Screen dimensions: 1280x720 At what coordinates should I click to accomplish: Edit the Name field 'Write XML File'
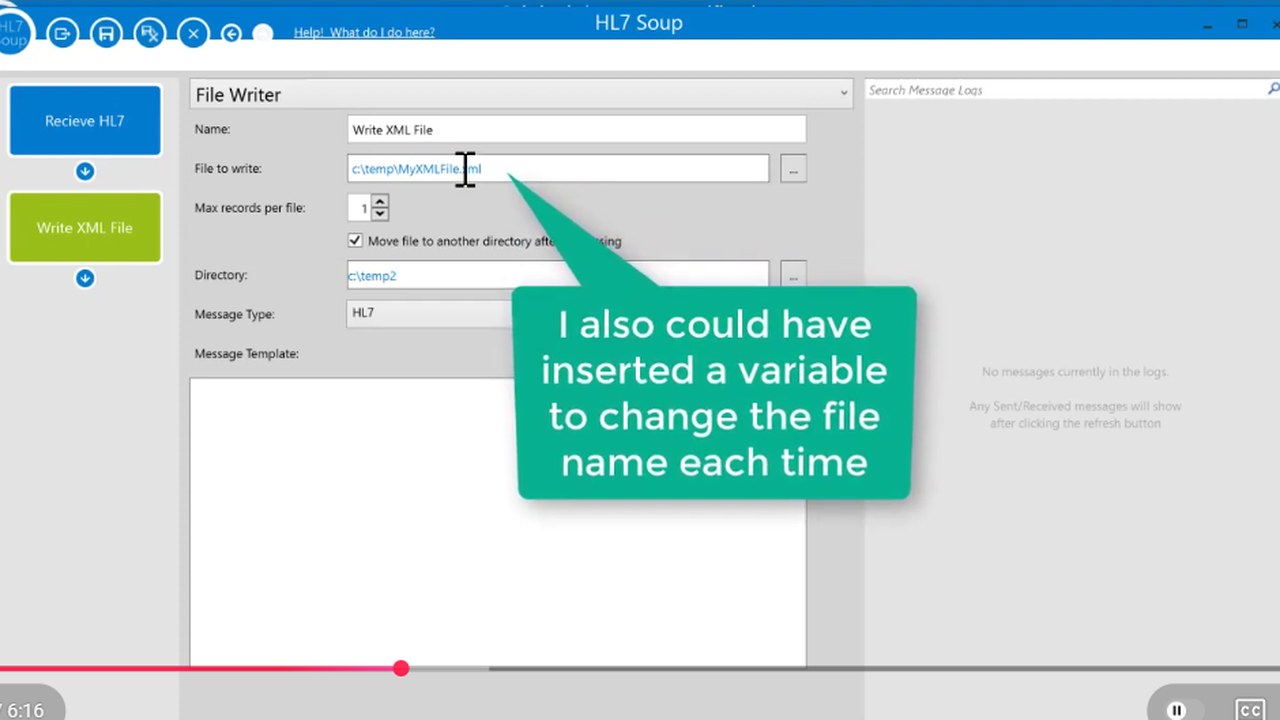click(x=576, y=129)
